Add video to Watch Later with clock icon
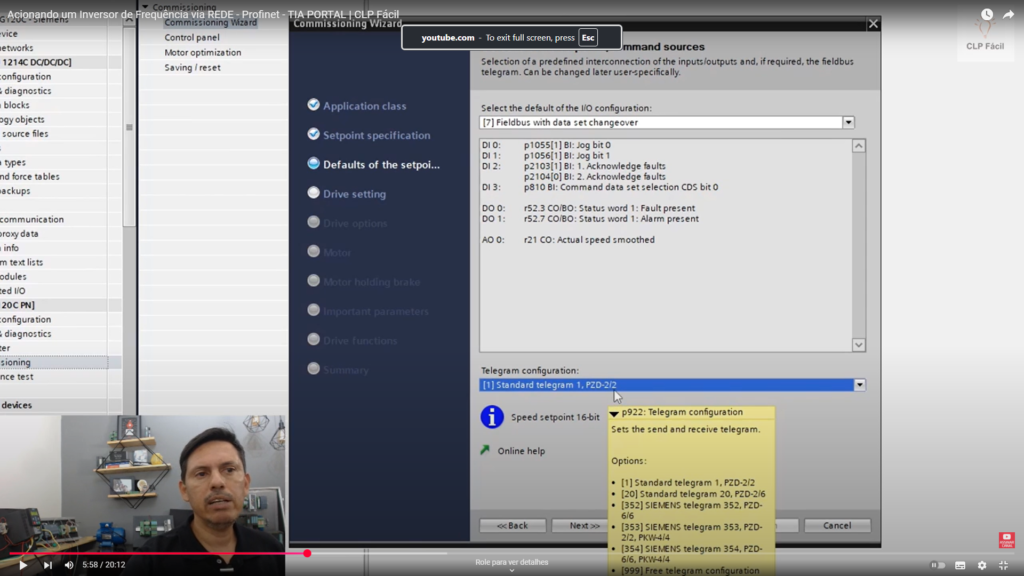The image size is (1024, 576). [x=987, y=14]
